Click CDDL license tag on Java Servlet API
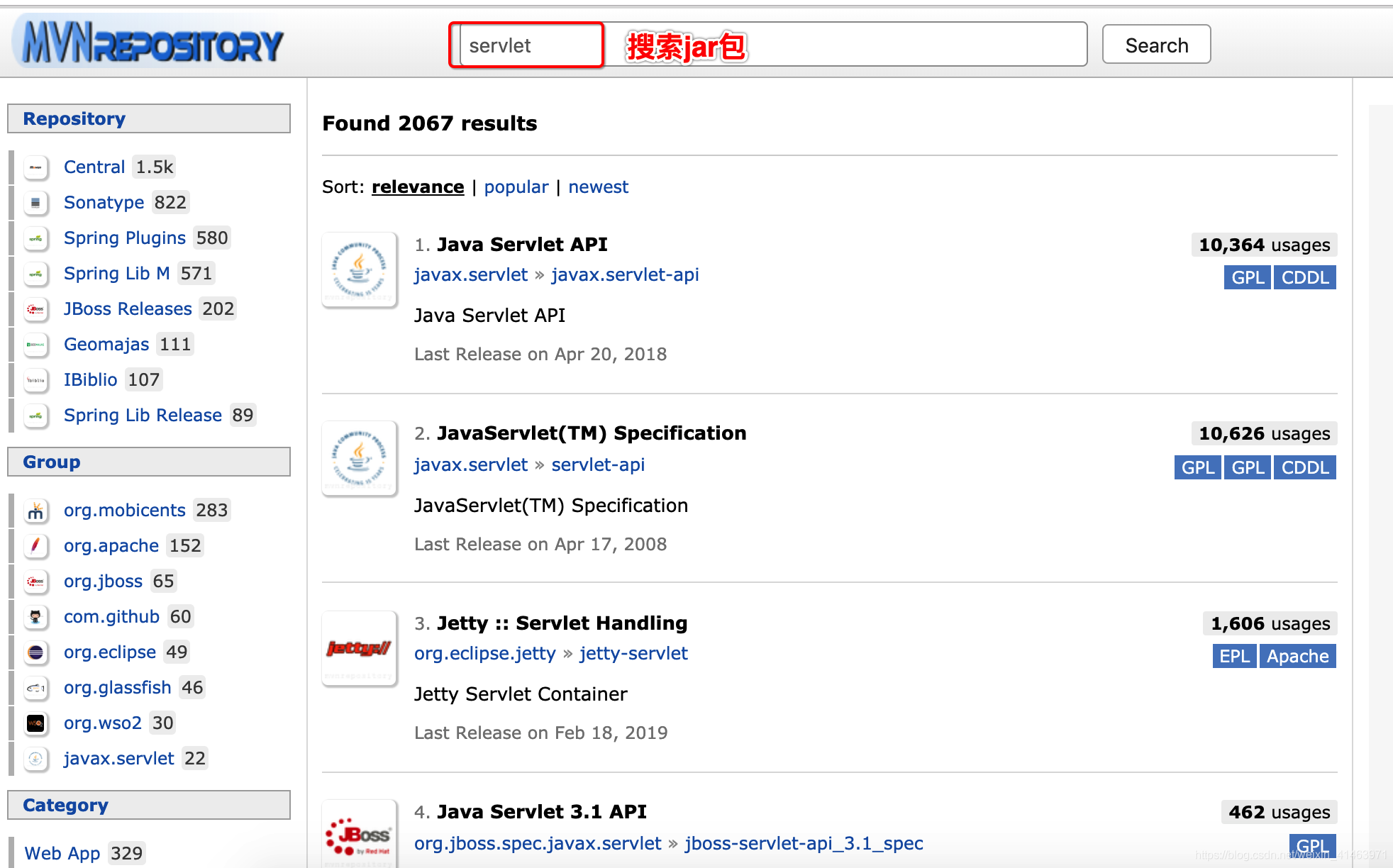 tap(1305, 278)
